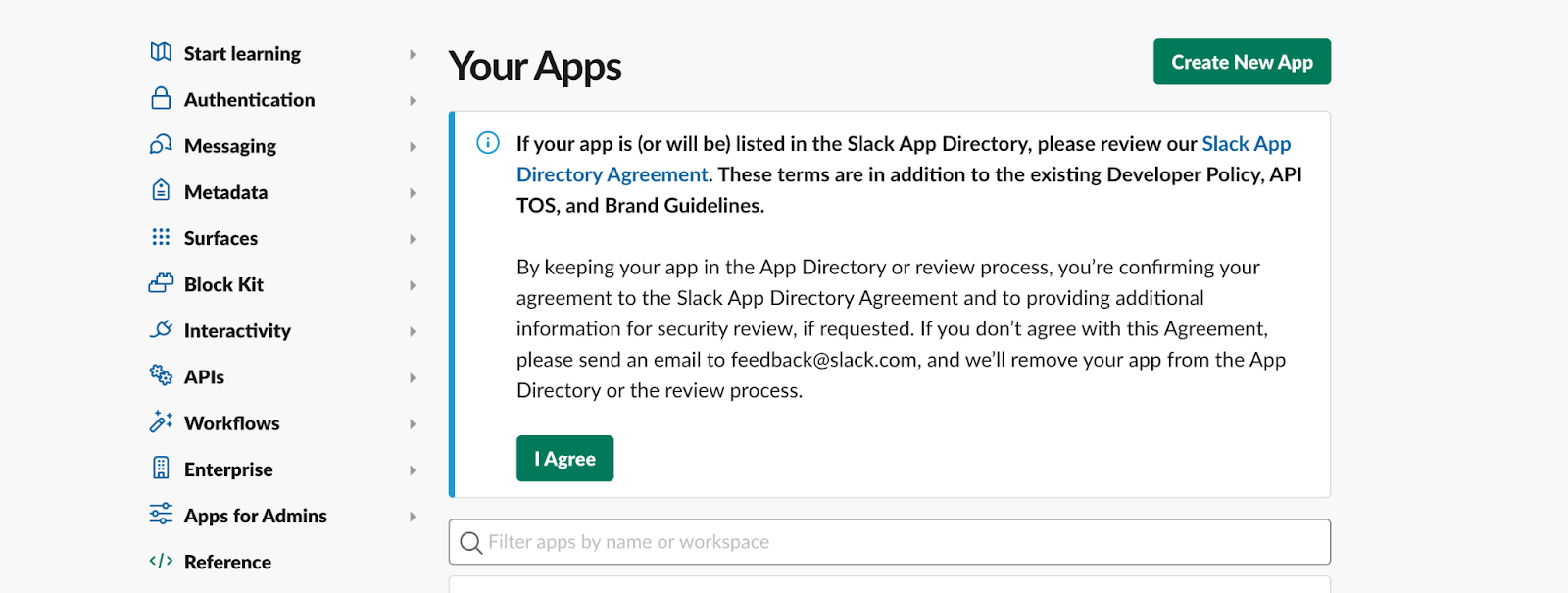
Task: Expand the Enterprise arrow
Action: (413, 470)
